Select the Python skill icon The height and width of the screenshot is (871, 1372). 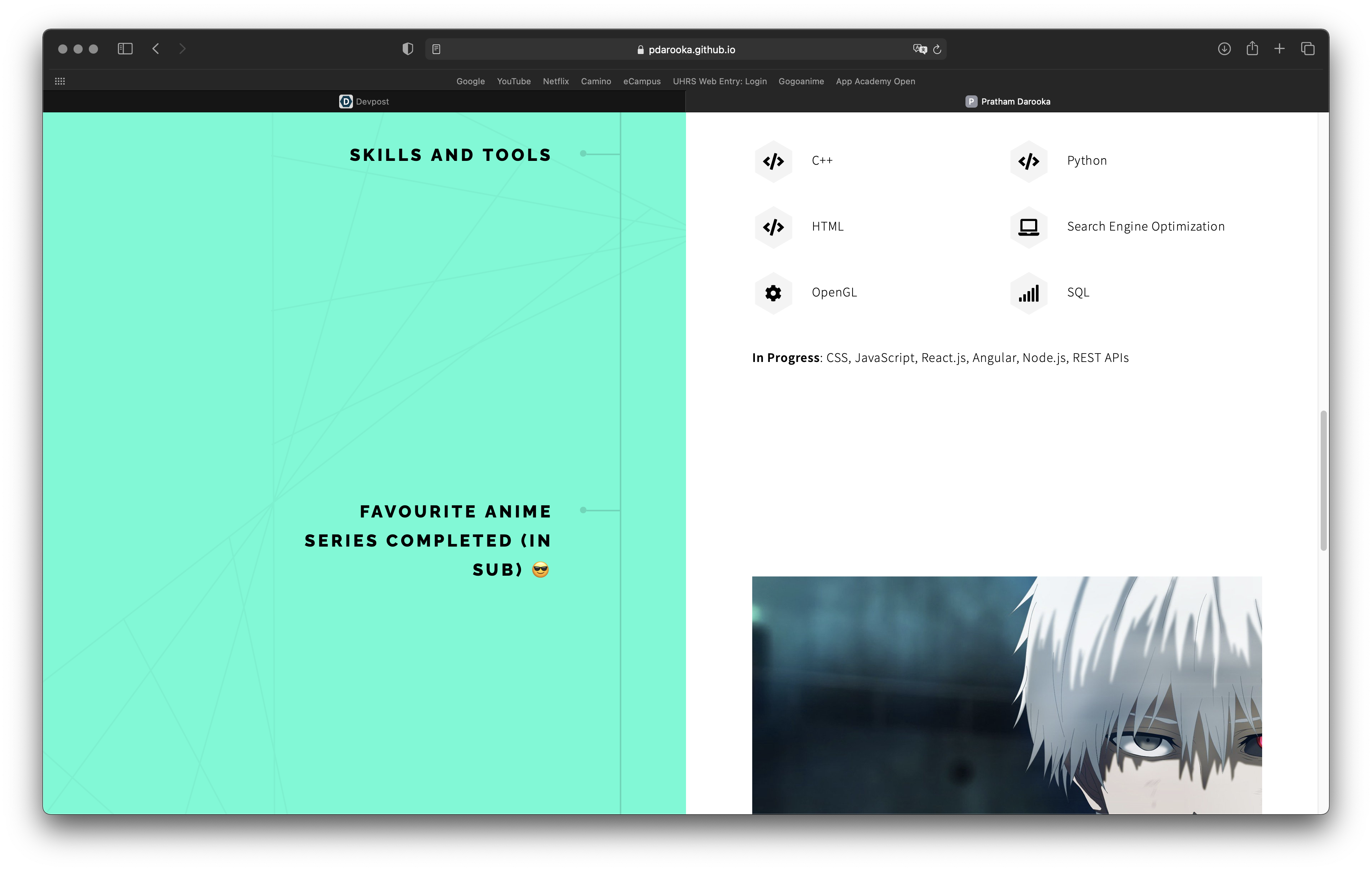[x=1029, y=161]
